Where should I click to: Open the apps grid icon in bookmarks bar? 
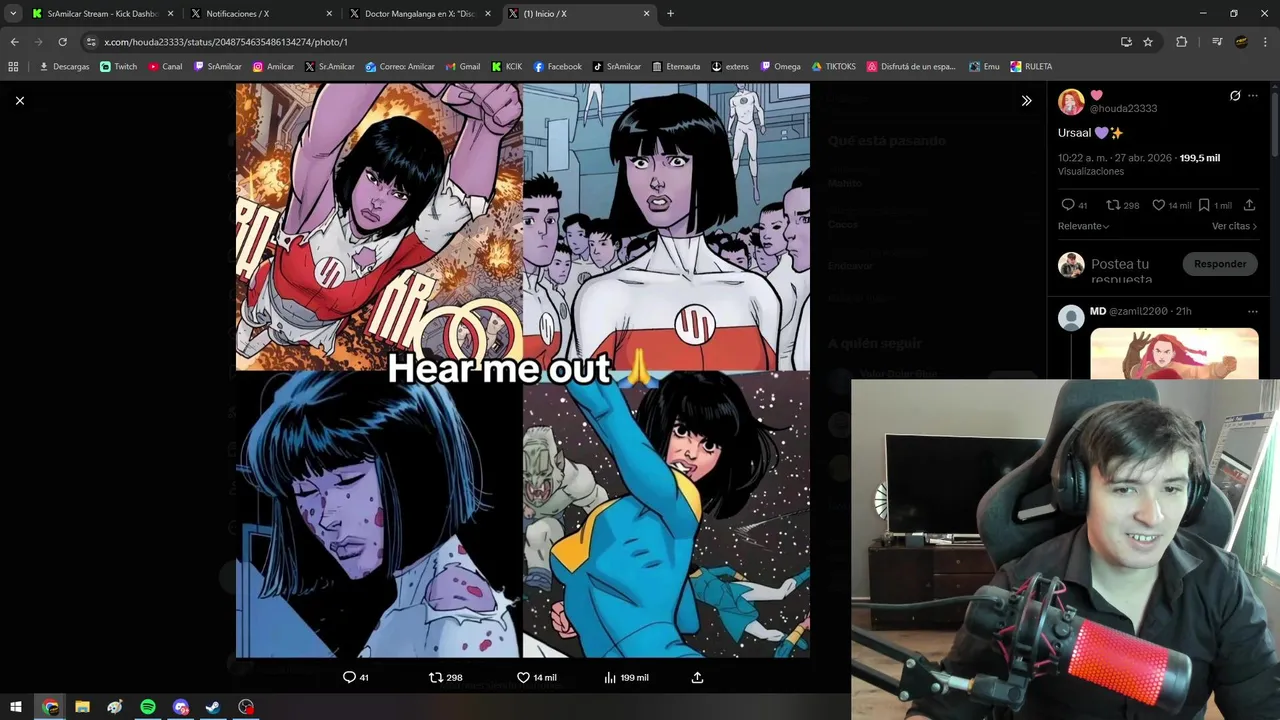coord(13,67)
